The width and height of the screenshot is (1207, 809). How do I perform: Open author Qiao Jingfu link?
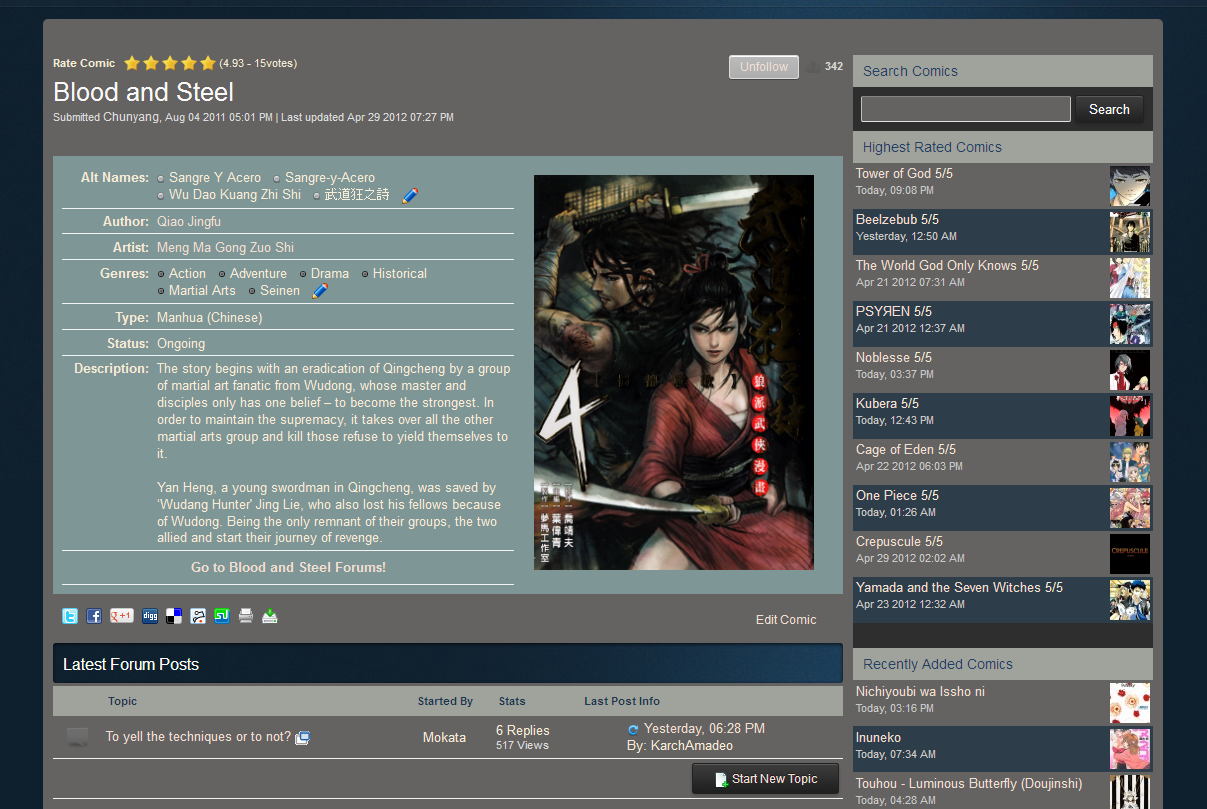(189, 221)
